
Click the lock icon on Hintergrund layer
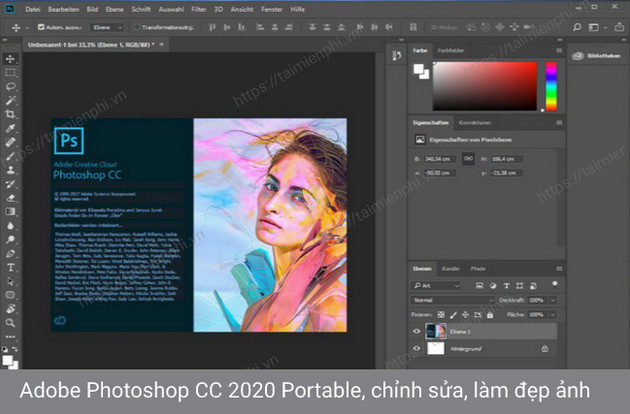[x=545, y=348]
